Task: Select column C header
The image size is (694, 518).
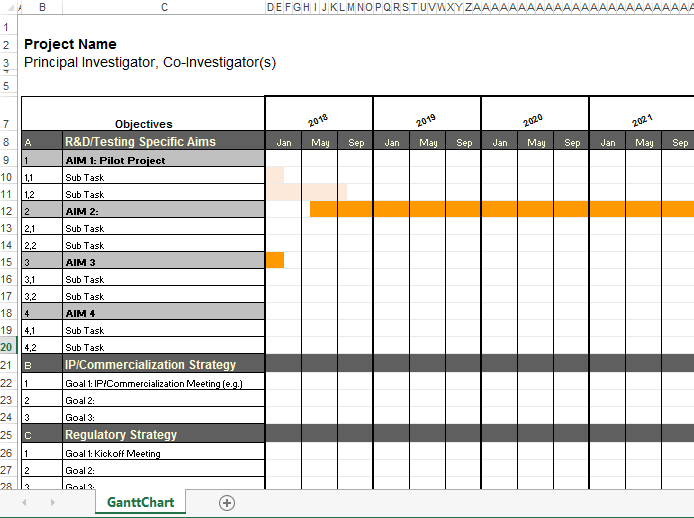Action: [x=164, y=7]
